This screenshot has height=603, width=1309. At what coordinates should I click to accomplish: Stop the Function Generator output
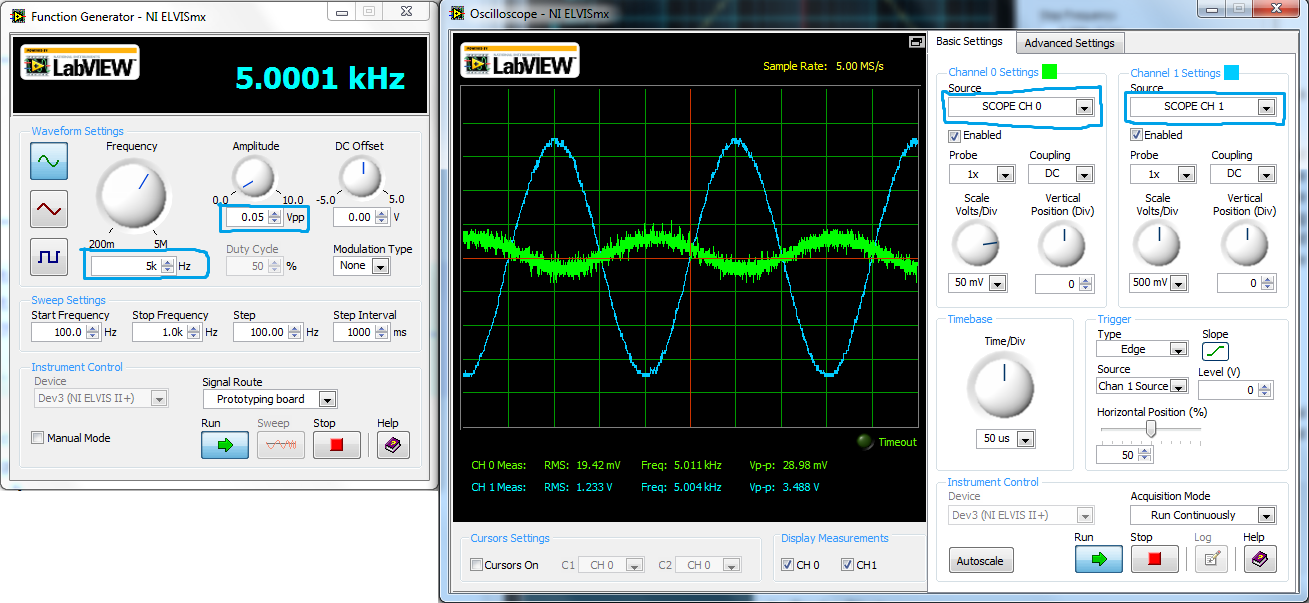tap(337, 445)
